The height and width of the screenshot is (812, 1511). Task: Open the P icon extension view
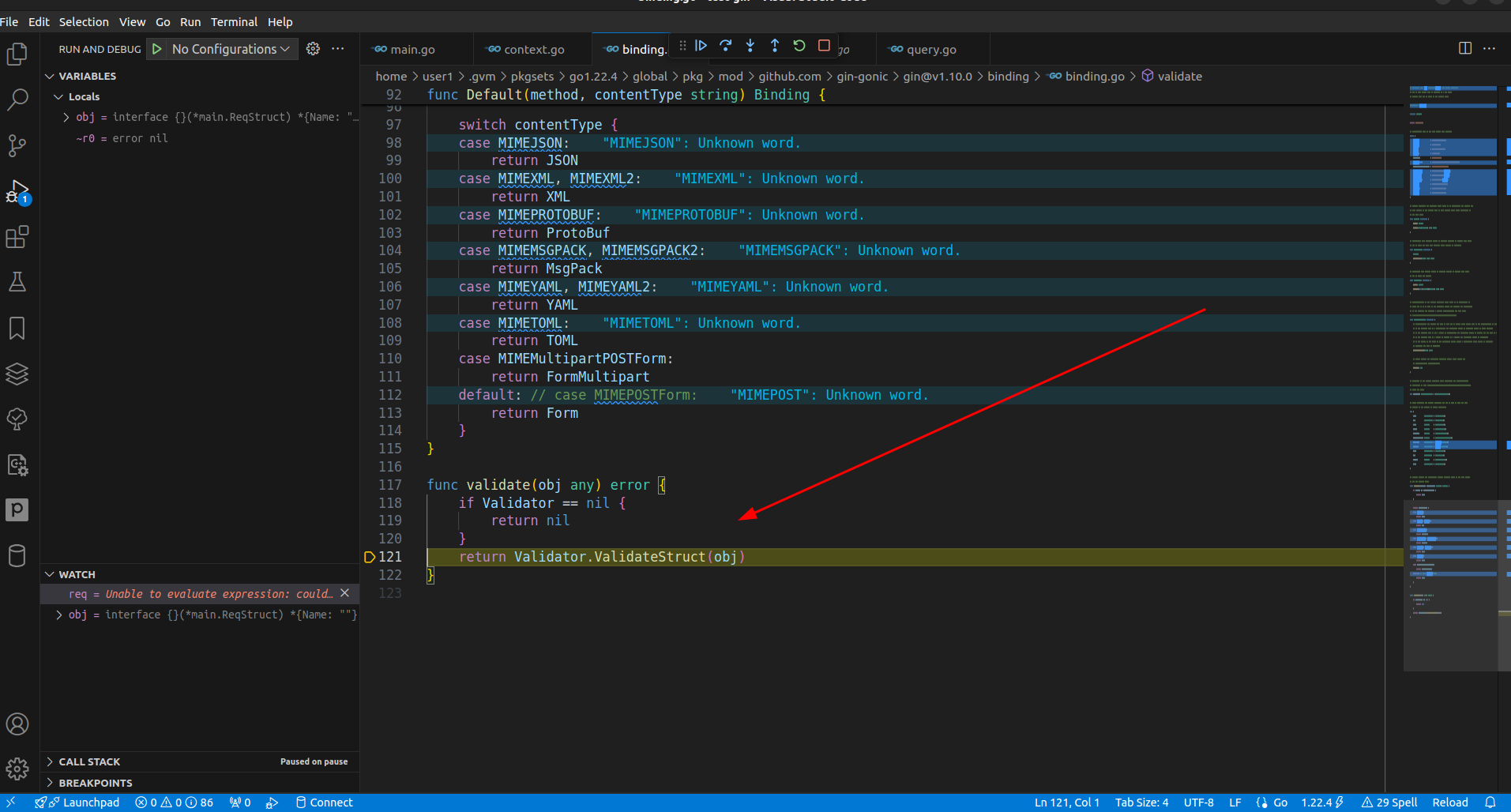[17, 509]
